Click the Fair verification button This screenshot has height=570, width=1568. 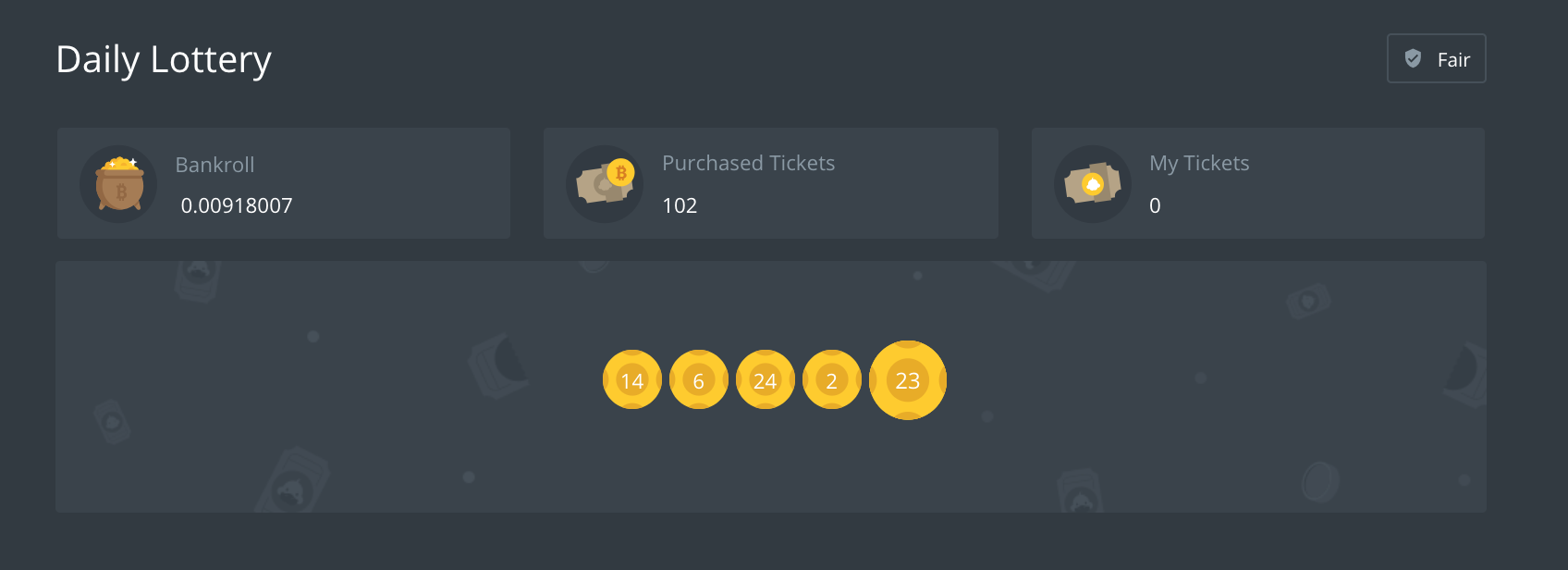1436,58
